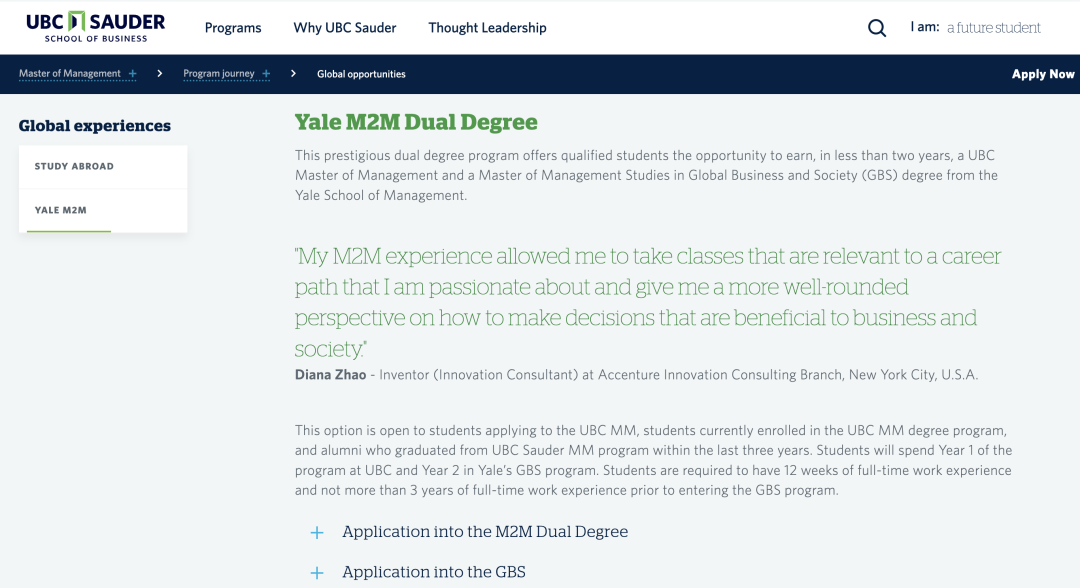Click Global opportunities breadcrumb item
Screen dimensions: 1080x588
pos(361,74)
